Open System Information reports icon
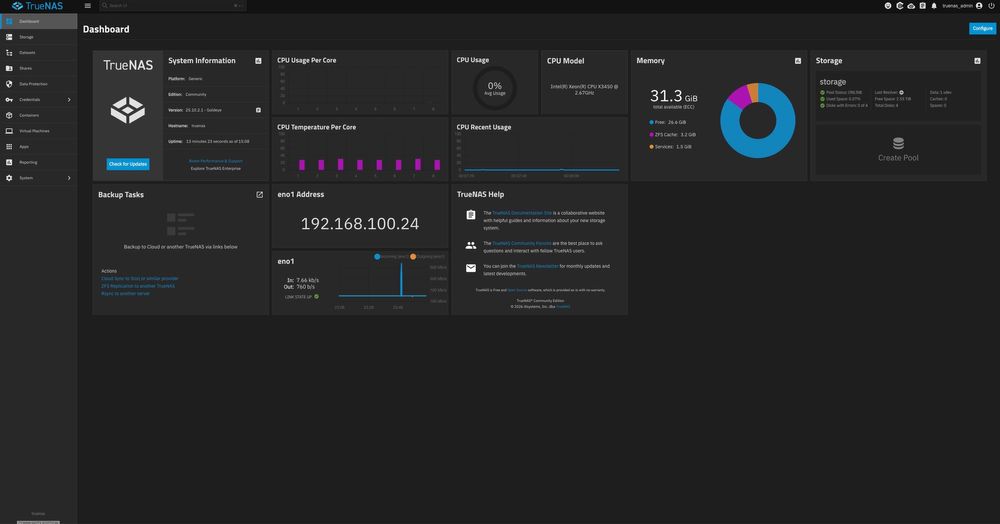Viewport: 1000px width, 524px height. coord(258,61)
